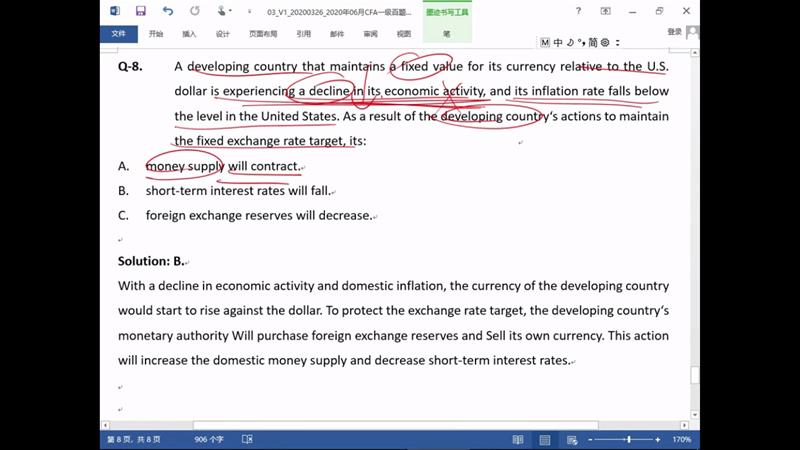This screenshot has height=450, width=800.
Task: Click the 登录 (Sign in) link
Action: (675, 32)
